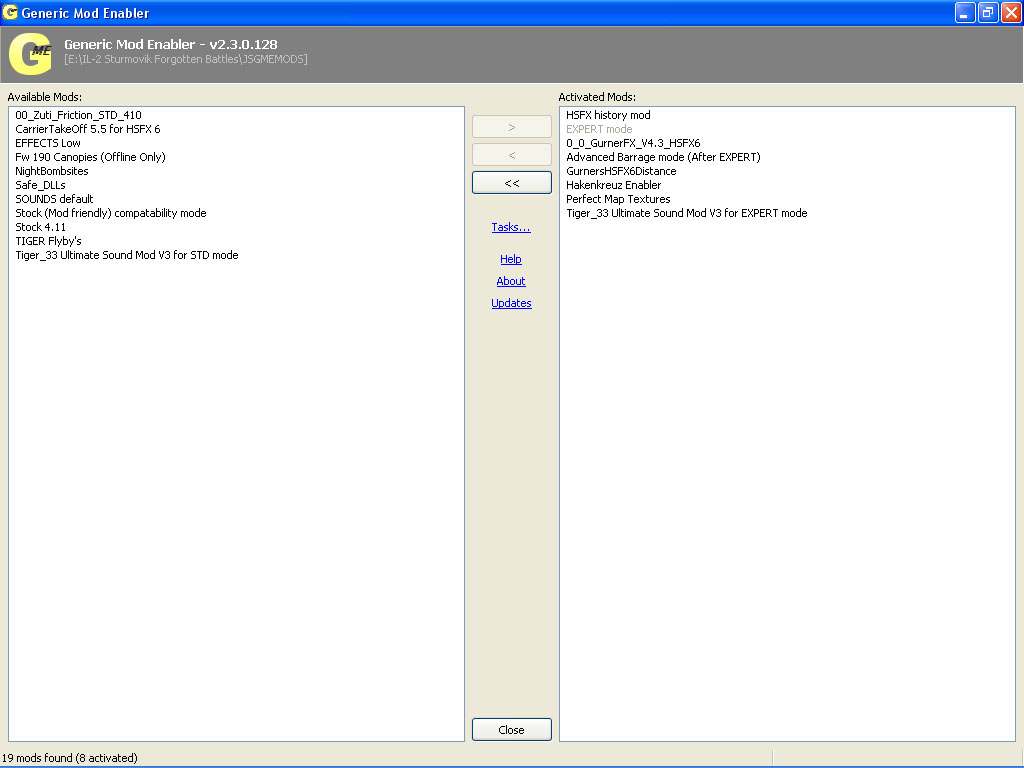Viewport: 1024px width, 768px height.
Task: Select Safe_DLLs mod
Action: (x=40, y=185)
